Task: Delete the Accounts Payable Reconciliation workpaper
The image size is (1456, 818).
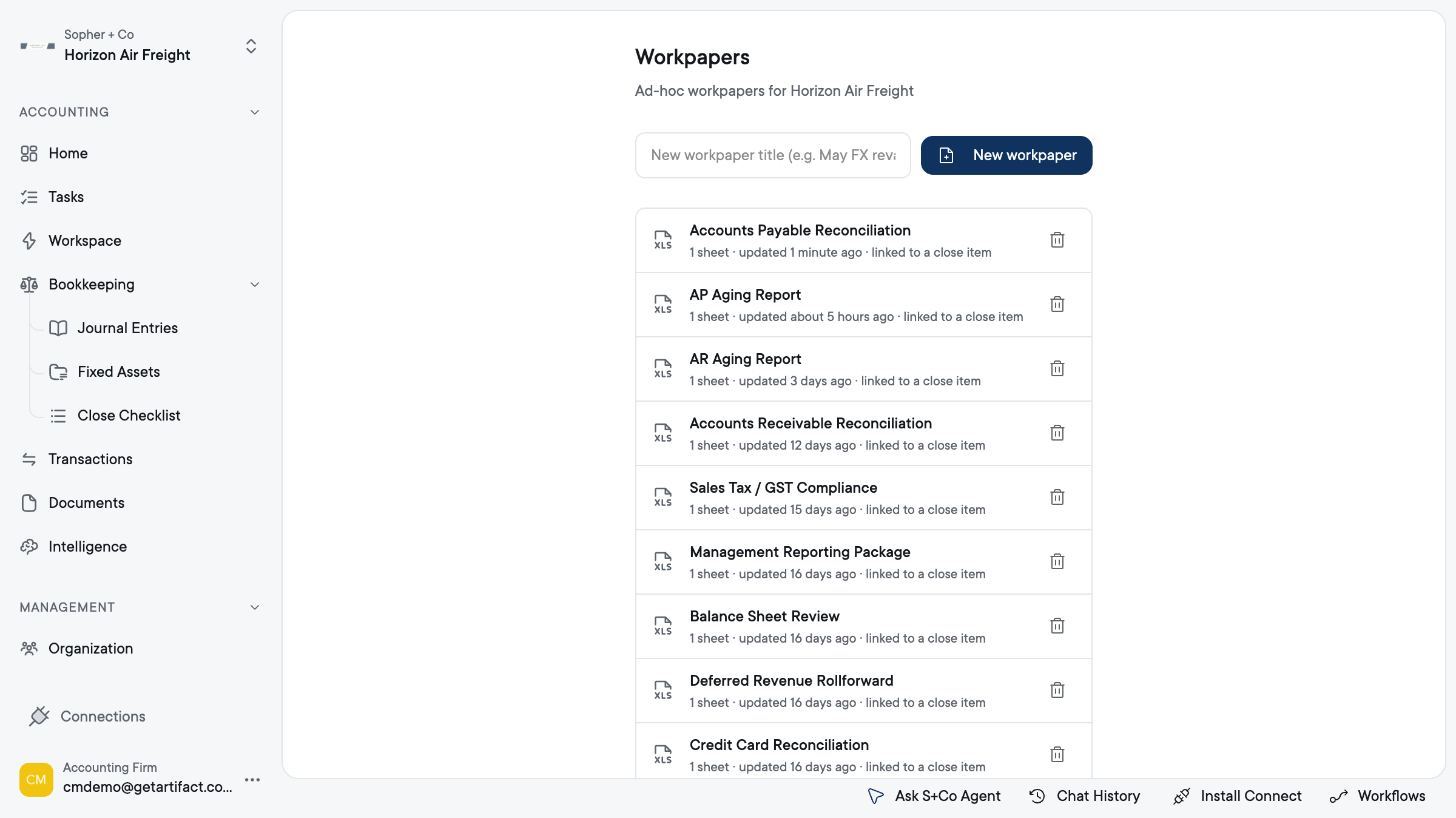Action: (1057, 240)
